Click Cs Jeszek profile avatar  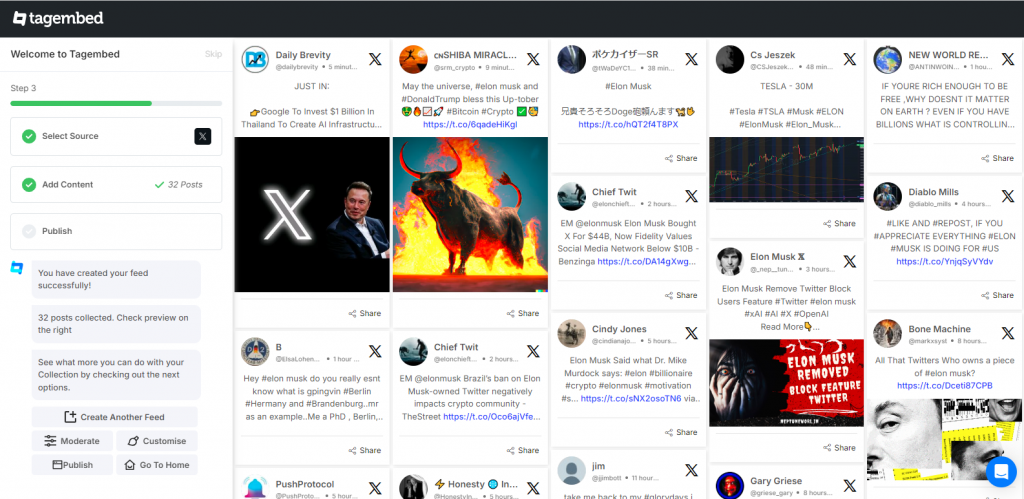729,59
